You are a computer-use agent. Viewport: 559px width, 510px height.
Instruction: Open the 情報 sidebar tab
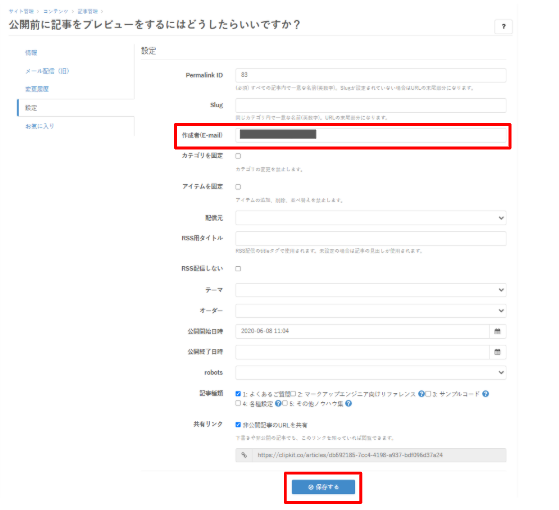pyautogui.click(x=31, y=53)
